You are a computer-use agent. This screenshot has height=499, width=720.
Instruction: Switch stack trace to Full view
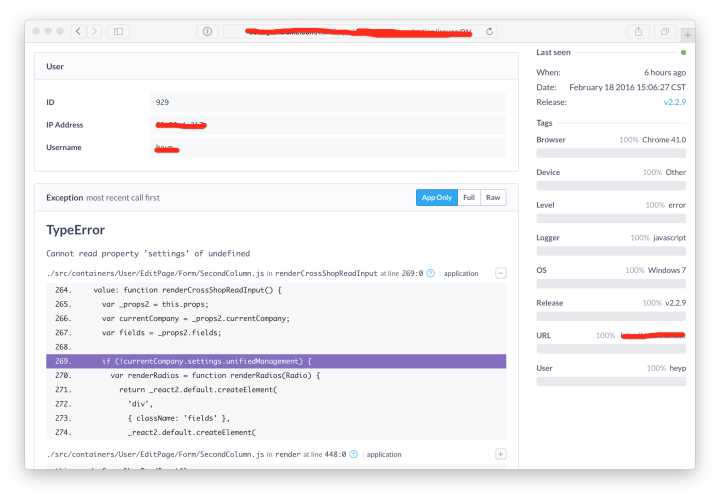469,197
